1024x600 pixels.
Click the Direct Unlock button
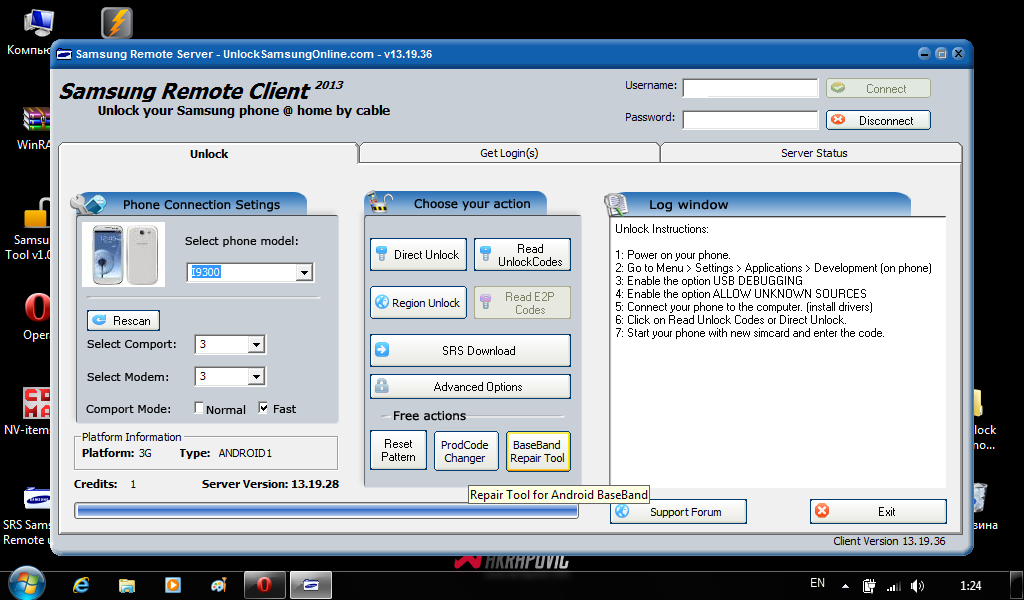(418, 255)
